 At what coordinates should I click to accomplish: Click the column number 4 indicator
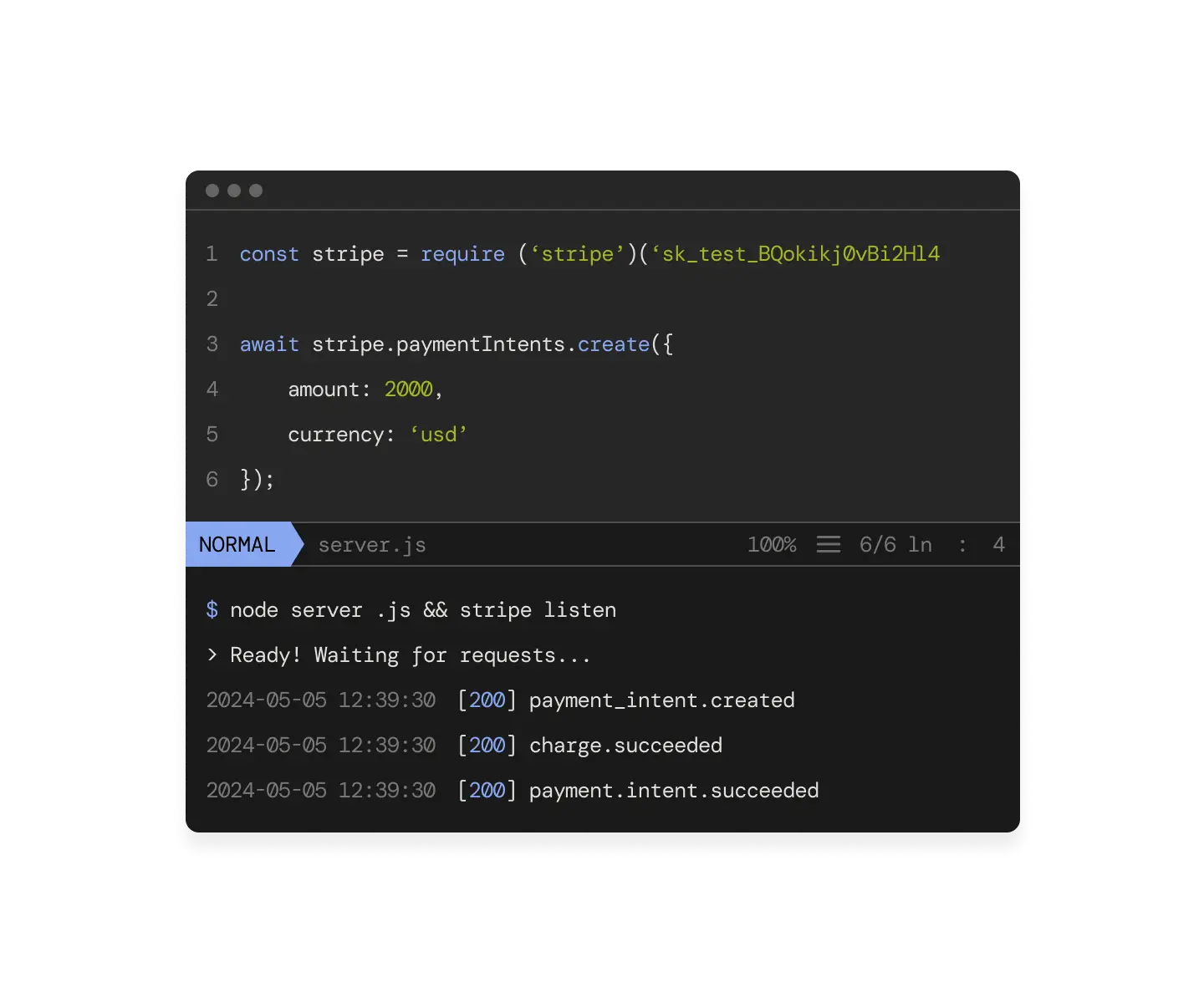pos(998,544)
